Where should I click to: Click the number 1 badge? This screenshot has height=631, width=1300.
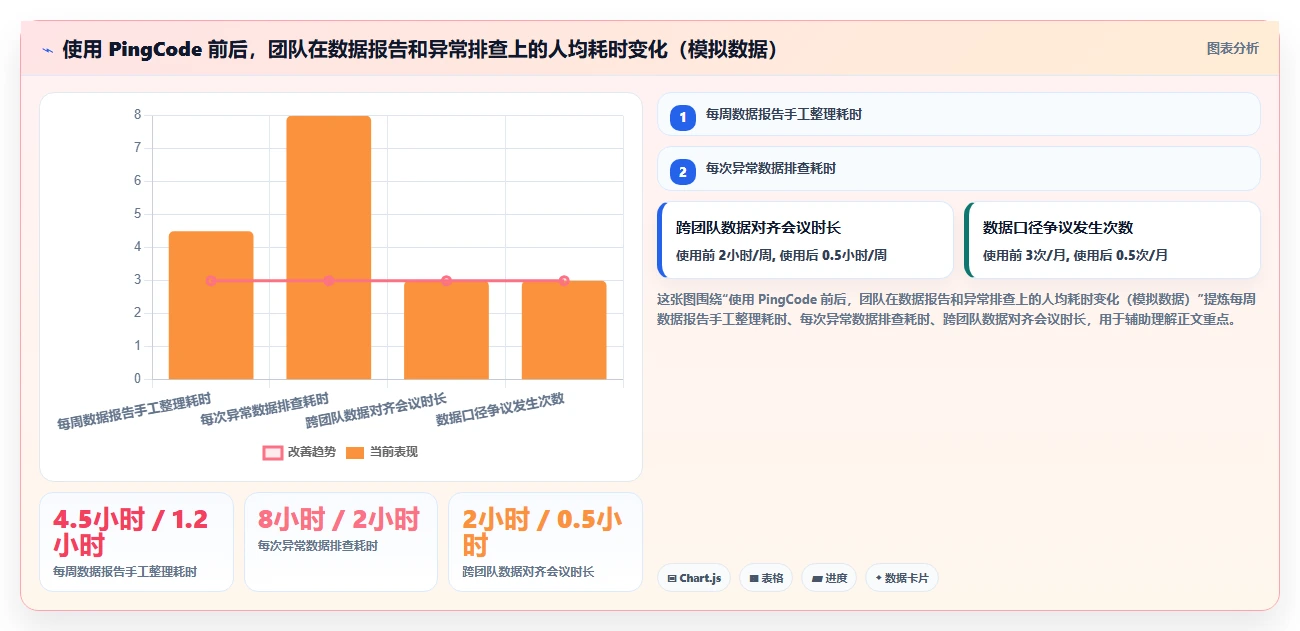point(683,116)
